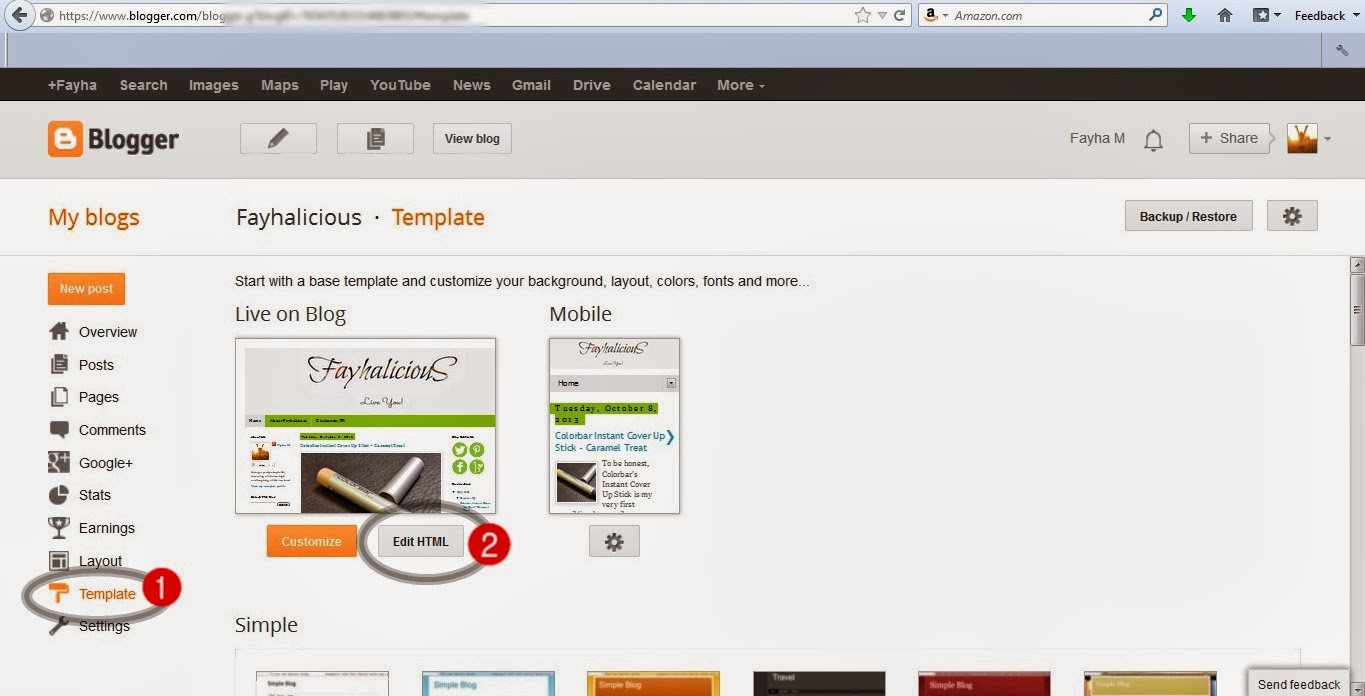1365x696 pixels.
Task: Click the browser back arrow button
Action: [19, 16]
